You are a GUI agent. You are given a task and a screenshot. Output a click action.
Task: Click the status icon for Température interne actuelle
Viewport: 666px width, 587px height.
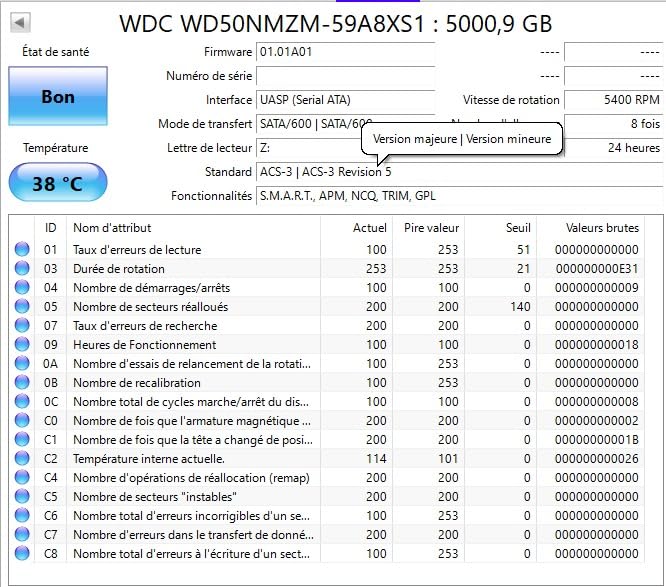pos(22,458)
